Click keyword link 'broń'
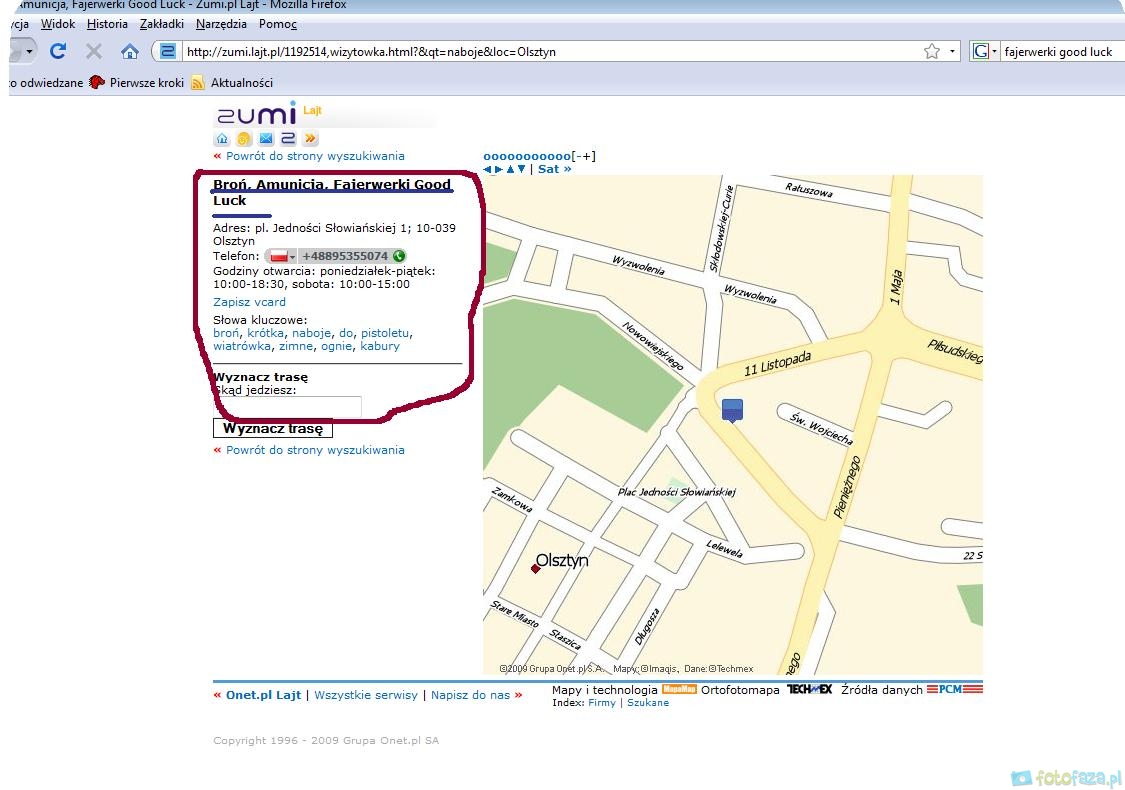The image size is (1125, 790). (226, 333)
